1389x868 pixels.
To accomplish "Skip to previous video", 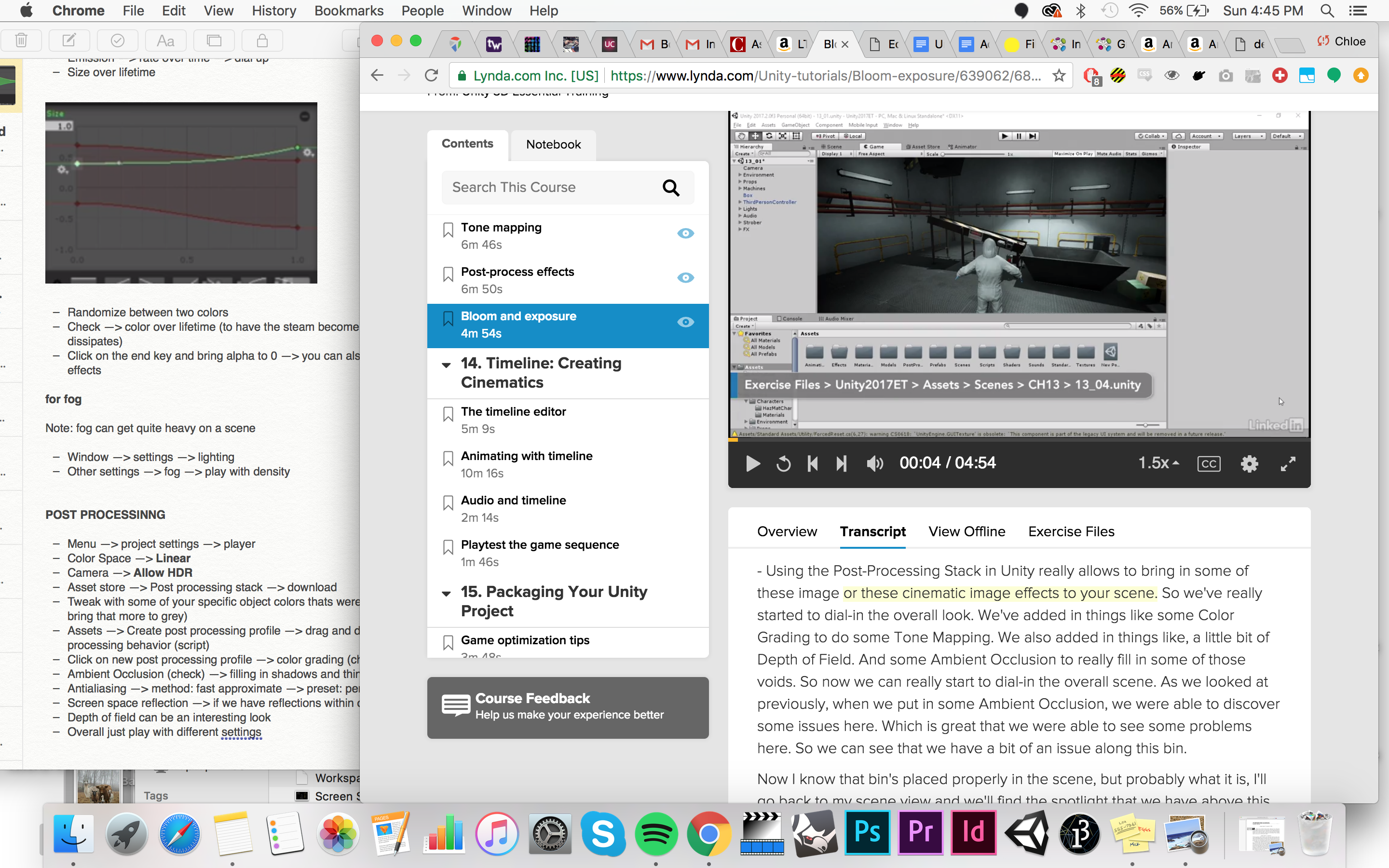I will [812, 463].
